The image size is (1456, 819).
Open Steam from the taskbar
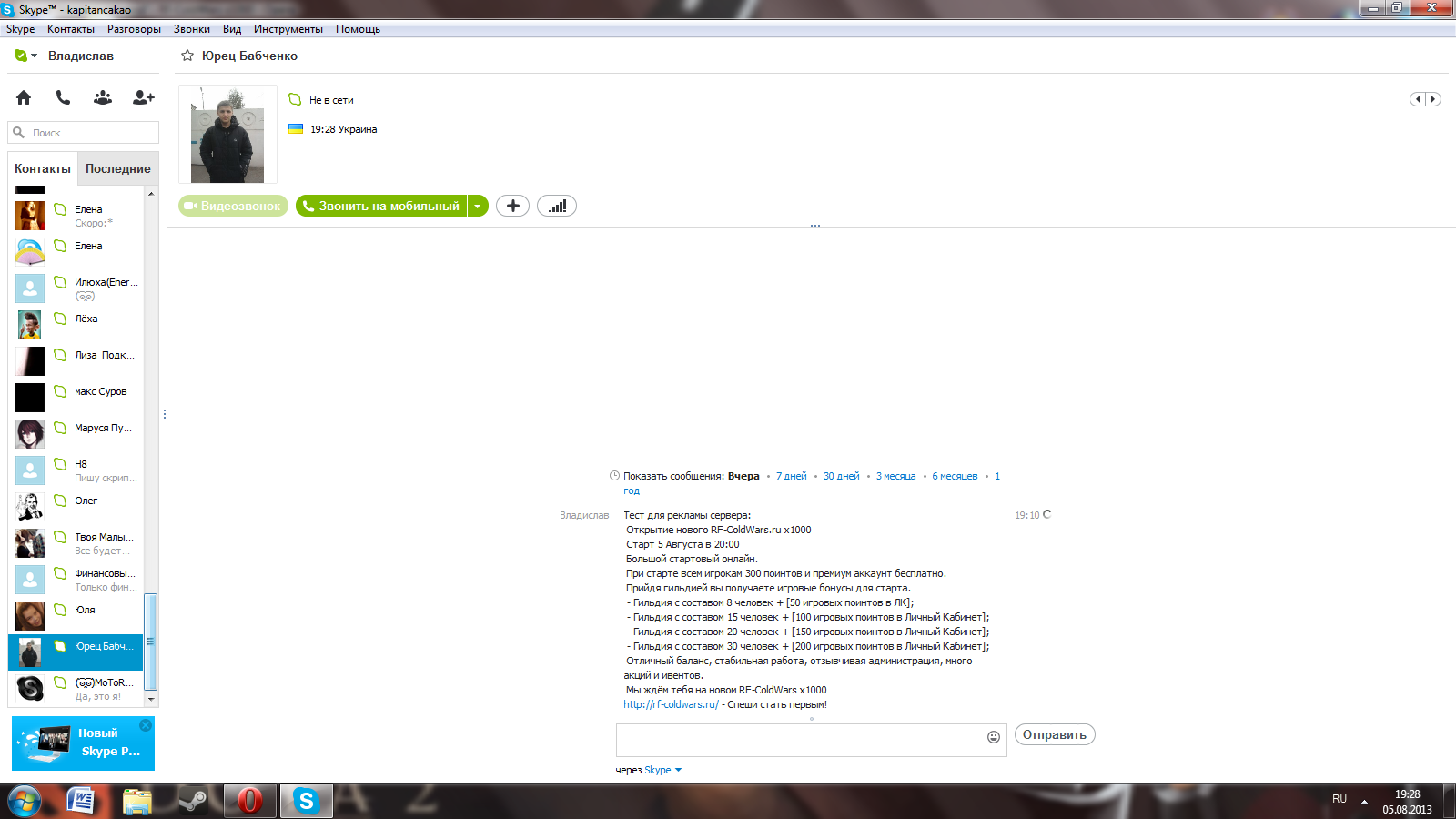tap(193, 801)
